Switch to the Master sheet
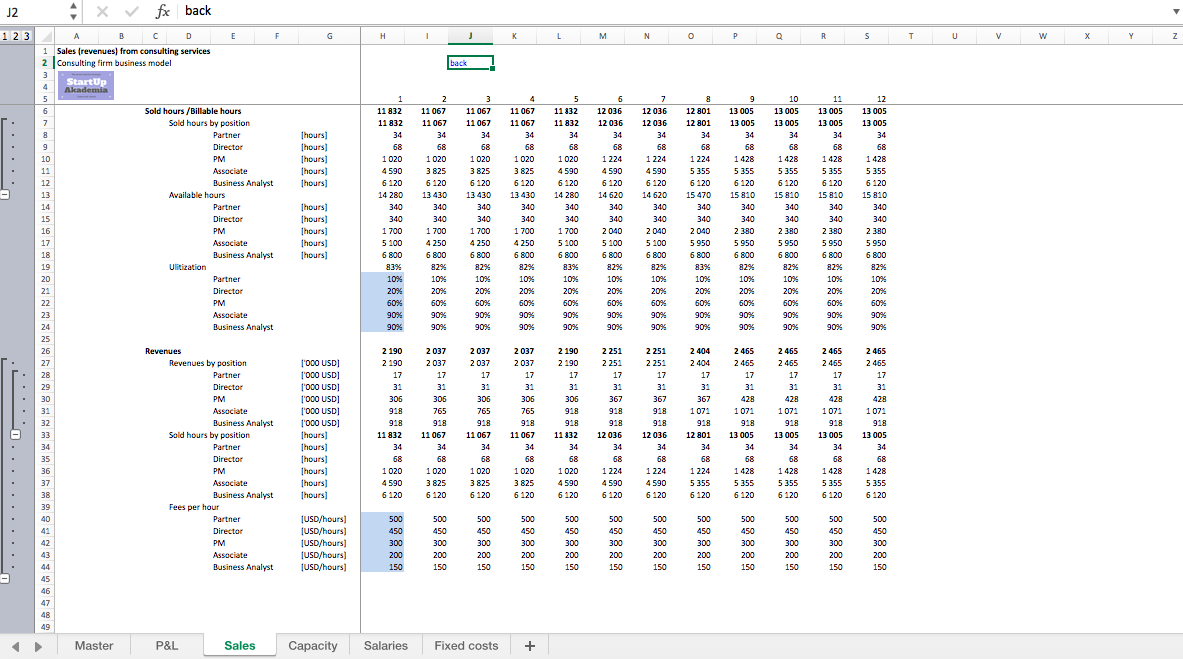This screenshot has width=1183, height=659. (x=94, y=645)
